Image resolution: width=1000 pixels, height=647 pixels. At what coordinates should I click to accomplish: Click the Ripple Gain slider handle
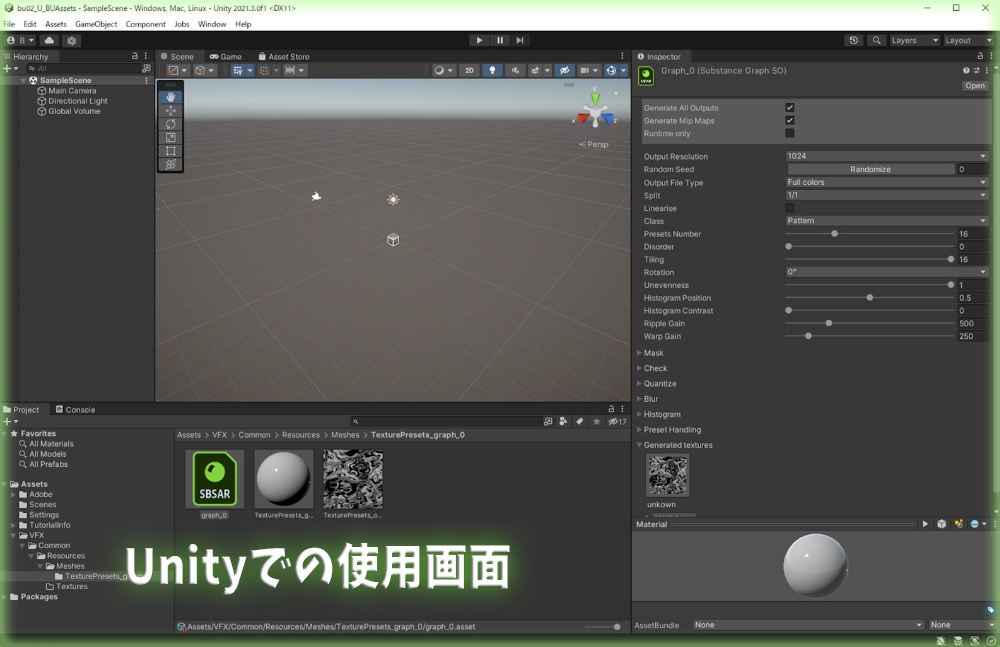click(x=828, y=324)
